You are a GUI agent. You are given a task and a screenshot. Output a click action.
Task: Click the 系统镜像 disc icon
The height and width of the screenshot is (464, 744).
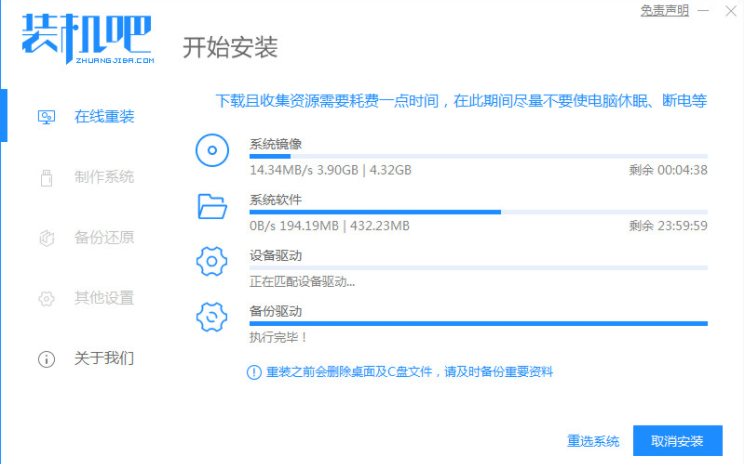211,152
